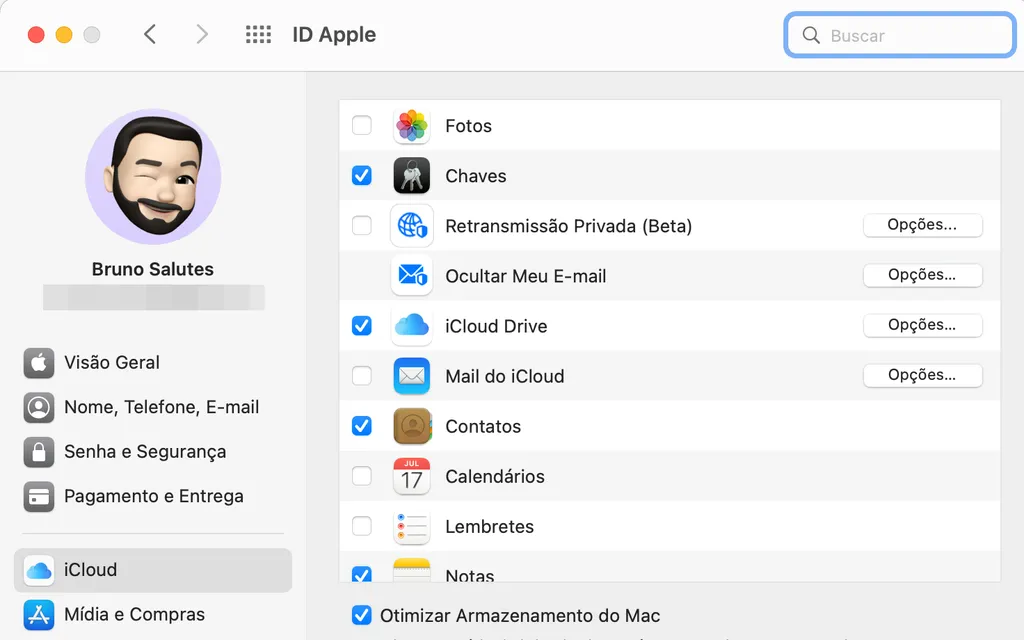Click the Lembretes label text
Viewport: 1024px width, 640px height.
[489, 526]
